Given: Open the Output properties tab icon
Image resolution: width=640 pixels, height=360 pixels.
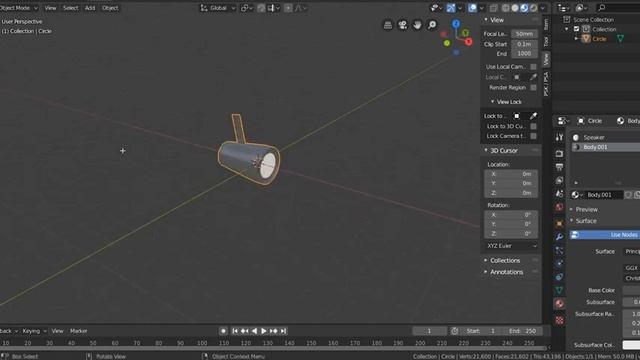Looking at the screenshot, I should (x=559, y=167).
